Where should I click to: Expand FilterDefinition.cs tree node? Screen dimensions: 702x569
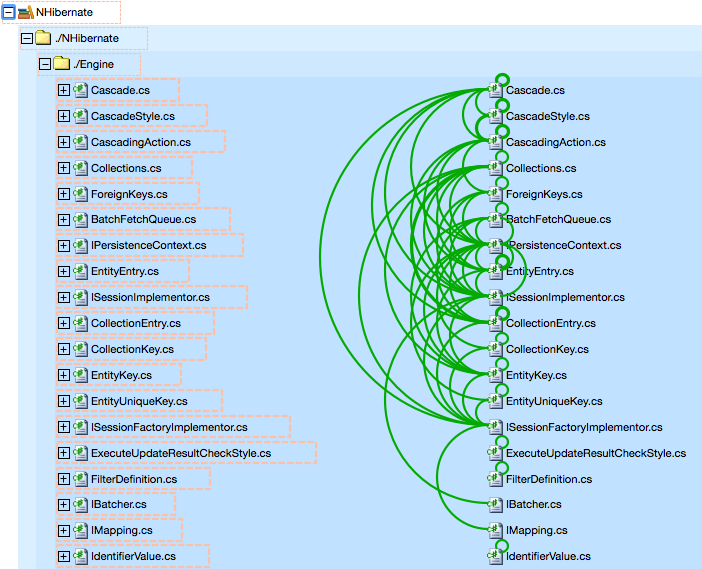tap(64, 479)
